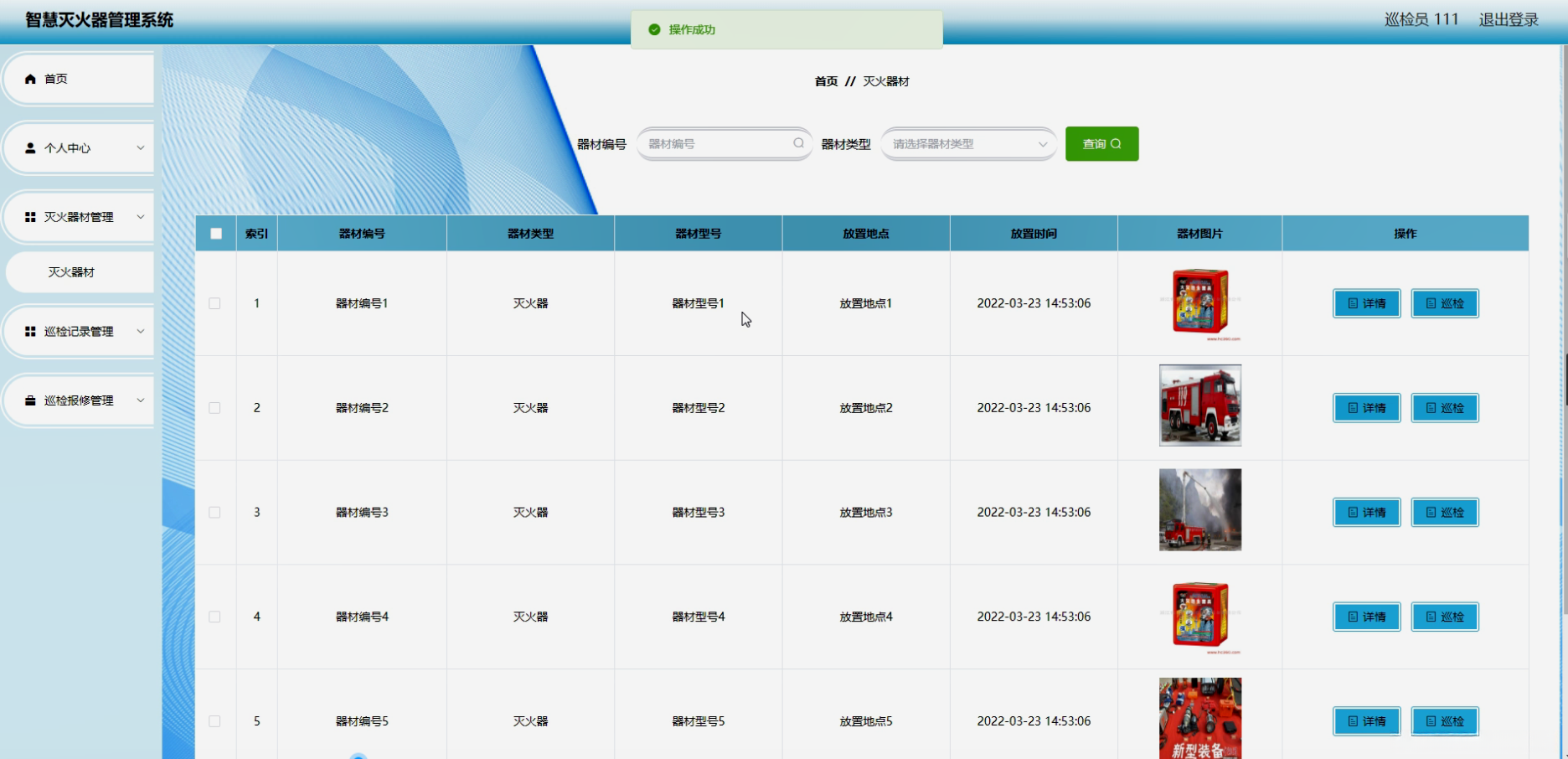Click the 放置地点4 cell
The height and width of the screenshot is (759, 1568).
coord(866,617)
